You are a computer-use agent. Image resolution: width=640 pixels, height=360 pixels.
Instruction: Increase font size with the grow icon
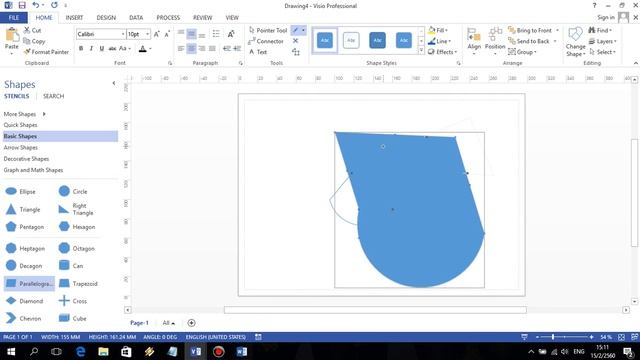click(x=157, y=34)
